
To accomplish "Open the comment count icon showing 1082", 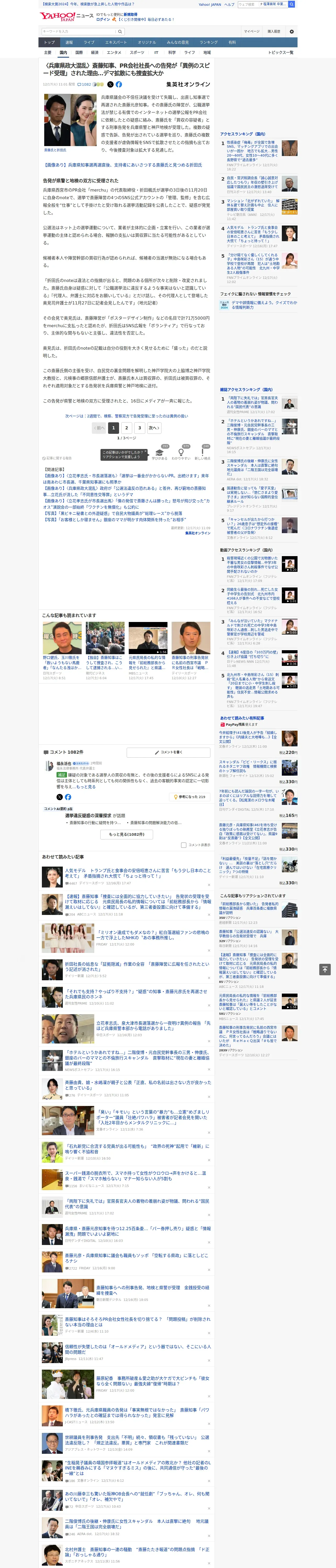I will [x=84, y=85].
